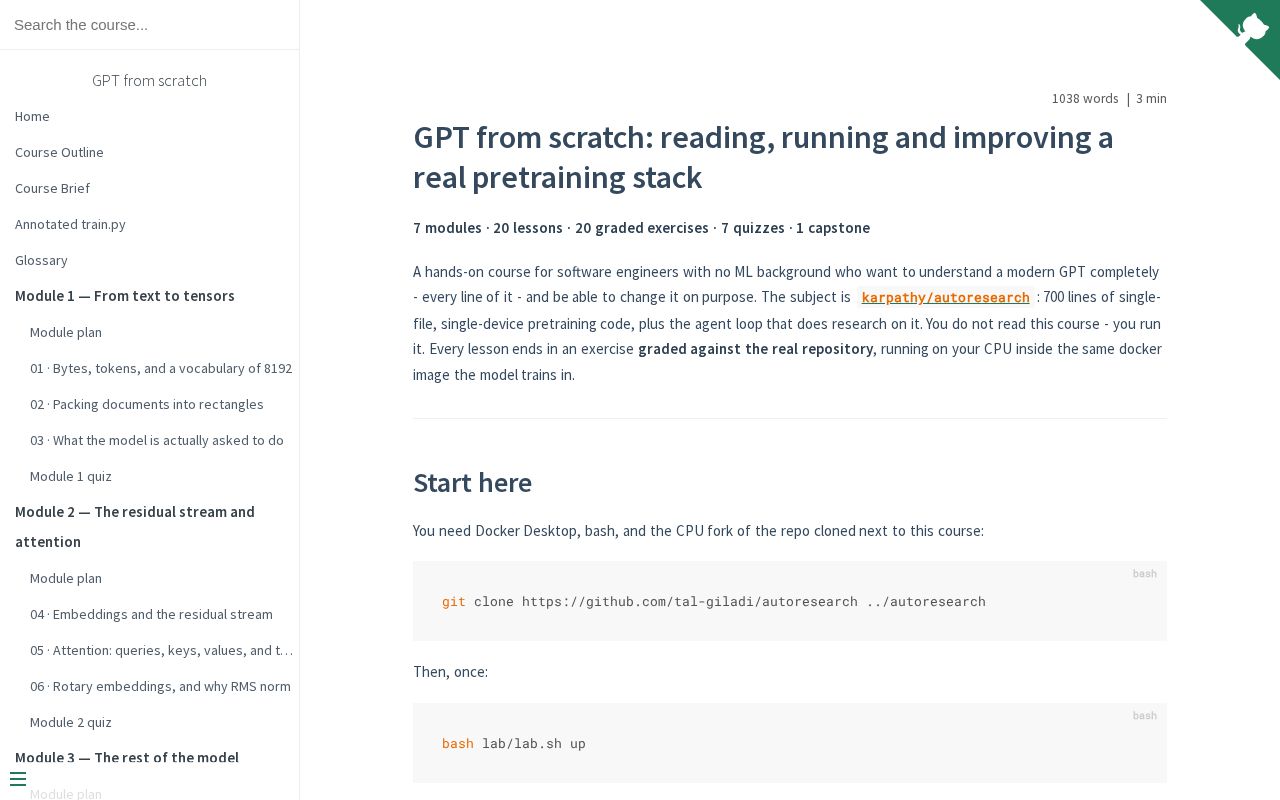Follow the karpathy/autoresearch repository link
The height and width of the screenshot is (800, 1280).
[x=945, y=297]
